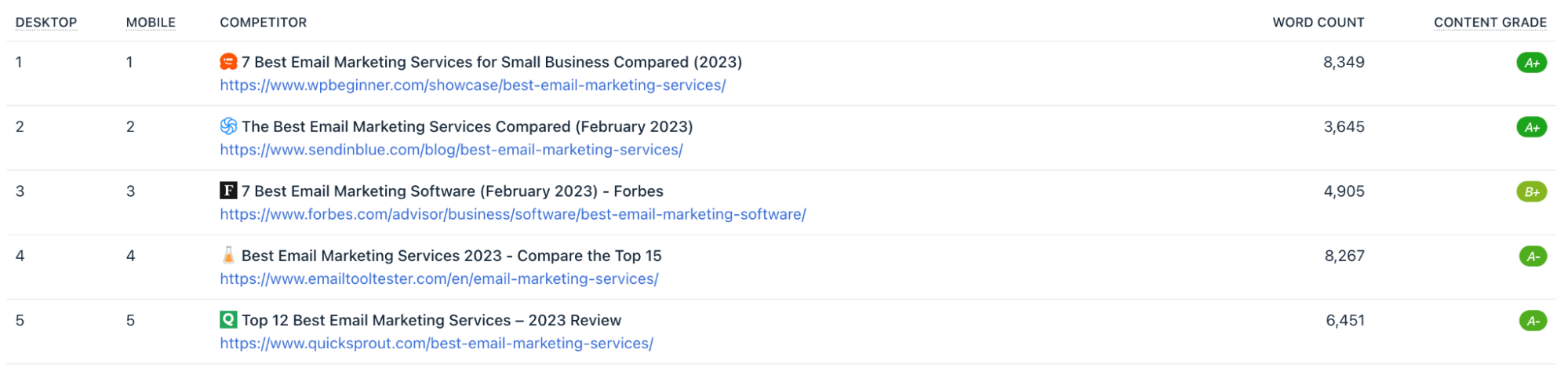Image resolution: width=1568 pixels, height=371 pixels.
Task: Click the A+ grade badge for WPBeginner
Action: (x=1531, y=63)
